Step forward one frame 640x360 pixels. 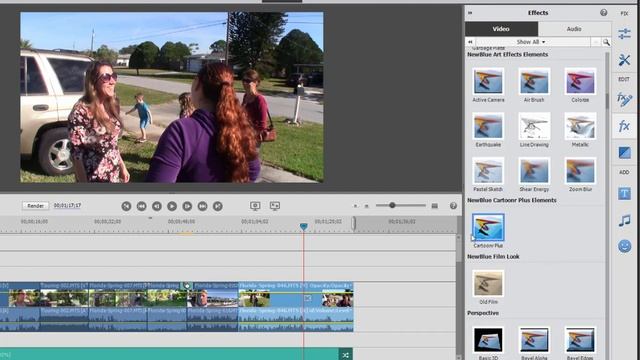coord(187,206)
